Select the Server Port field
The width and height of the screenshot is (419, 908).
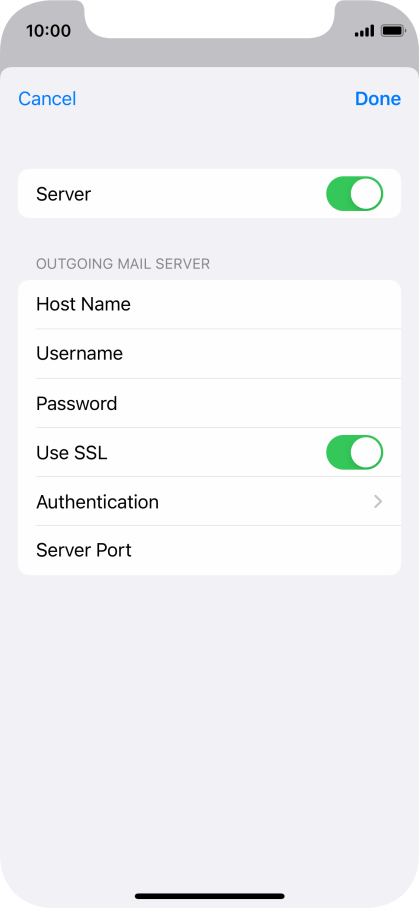[210, 550]
